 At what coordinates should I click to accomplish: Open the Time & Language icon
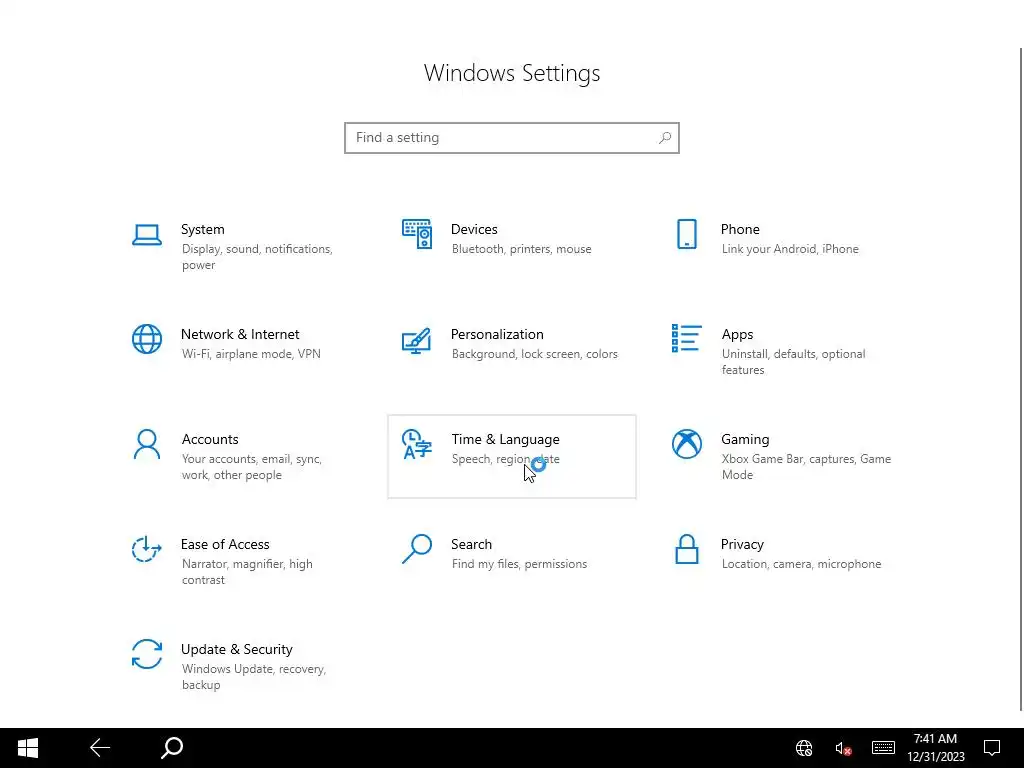pos(417,444)
